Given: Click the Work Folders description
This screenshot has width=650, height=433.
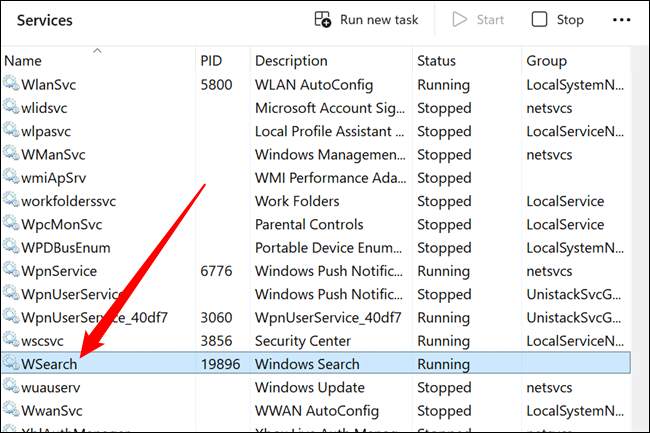Looking at the screenshot, I should click(x=297, y=201).
